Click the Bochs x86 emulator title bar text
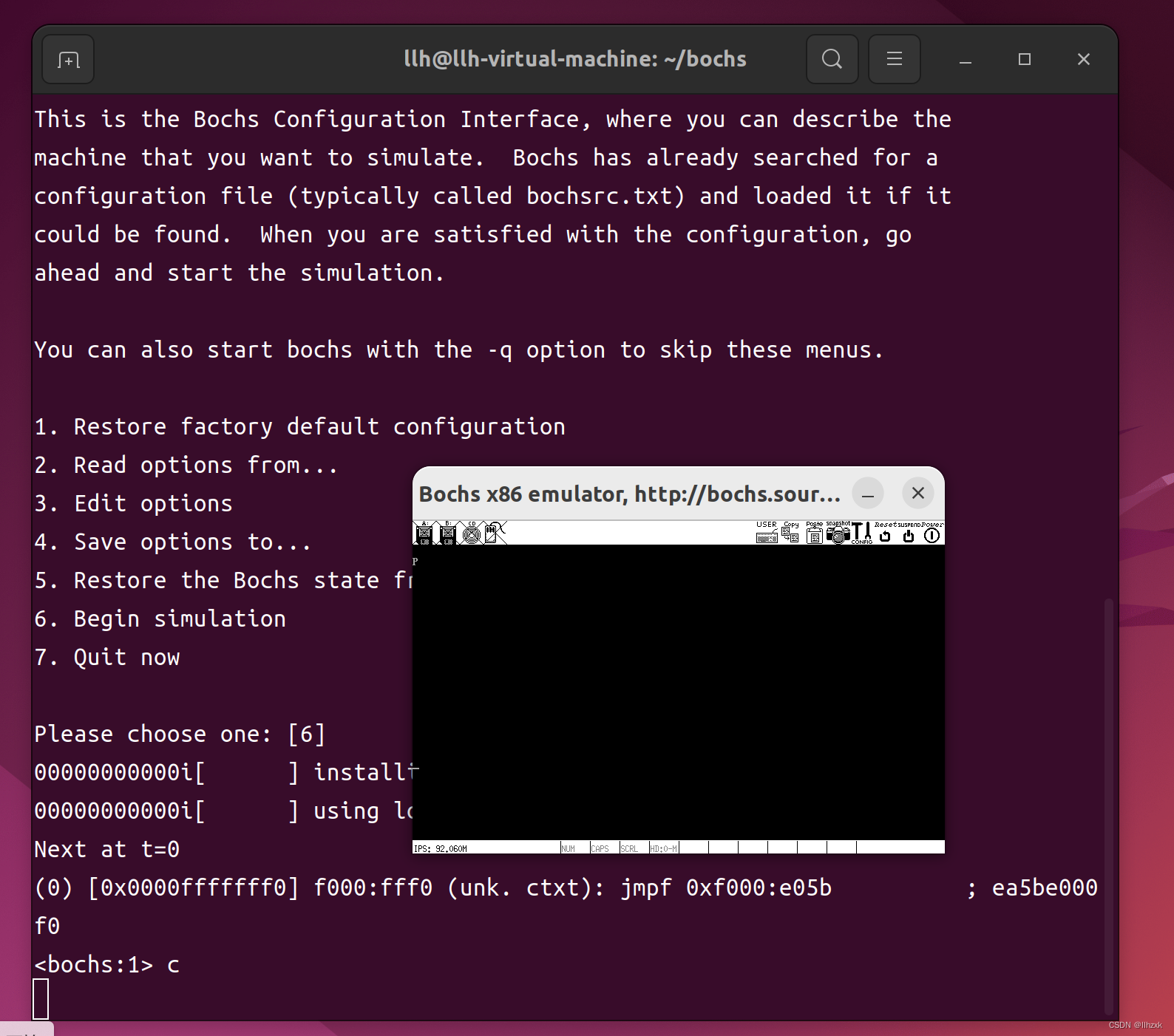This screenshot has height=1036, width=1174. (x=630, y=494)
